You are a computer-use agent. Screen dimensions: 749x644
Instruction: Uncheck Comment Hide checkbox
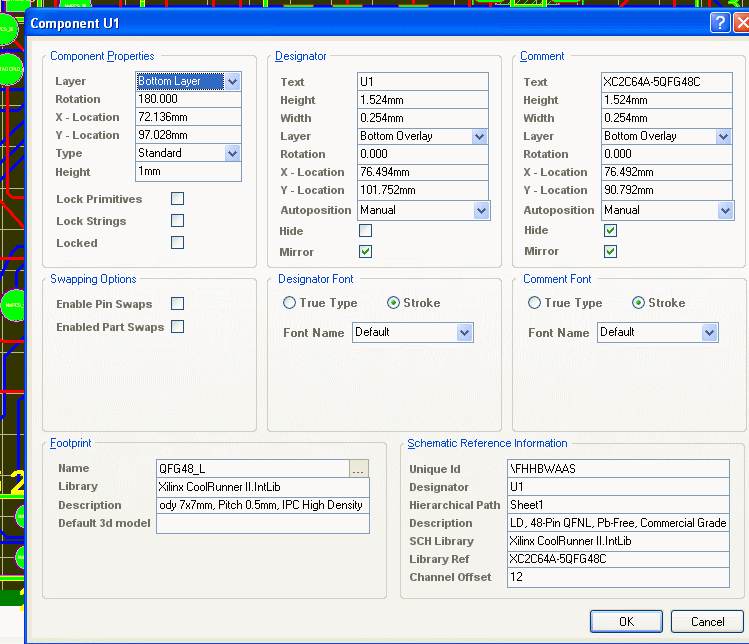pyautogui.click(x=610, y=231)
